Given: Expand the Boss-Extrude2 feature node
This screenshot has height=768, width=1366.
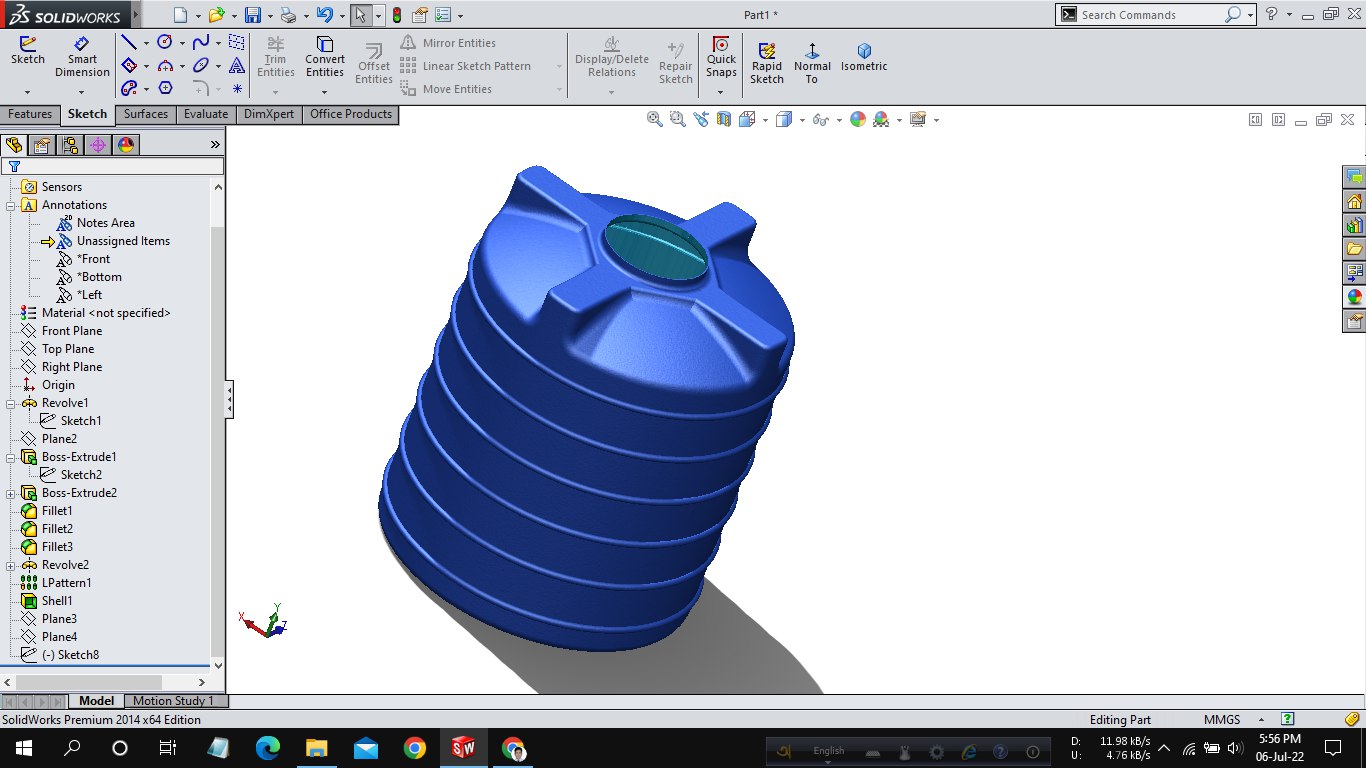Looking at the screenshot, I should click(11, 493).
